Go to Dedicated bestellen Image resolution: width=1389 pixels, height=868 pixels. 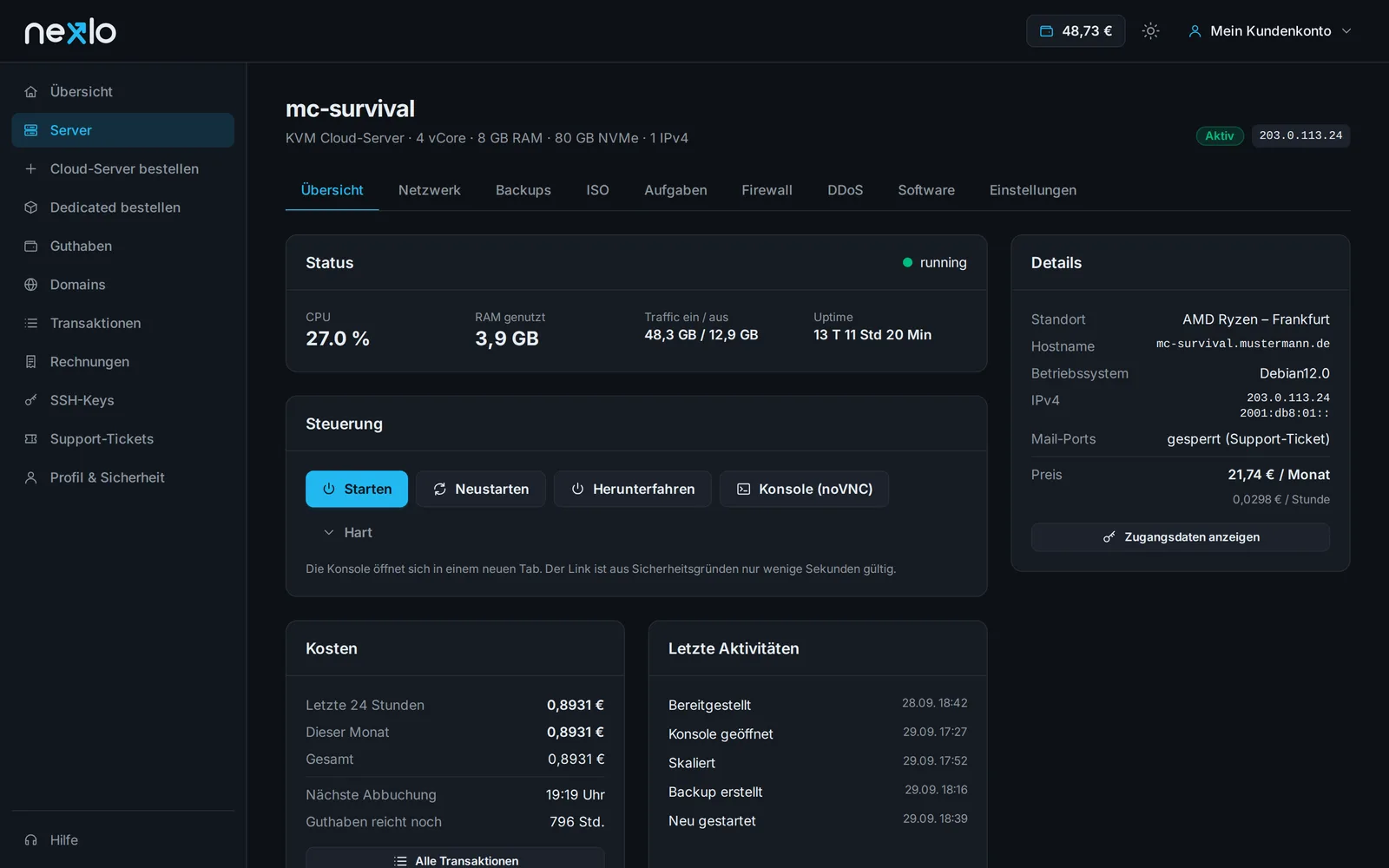(x=123, y=207)
